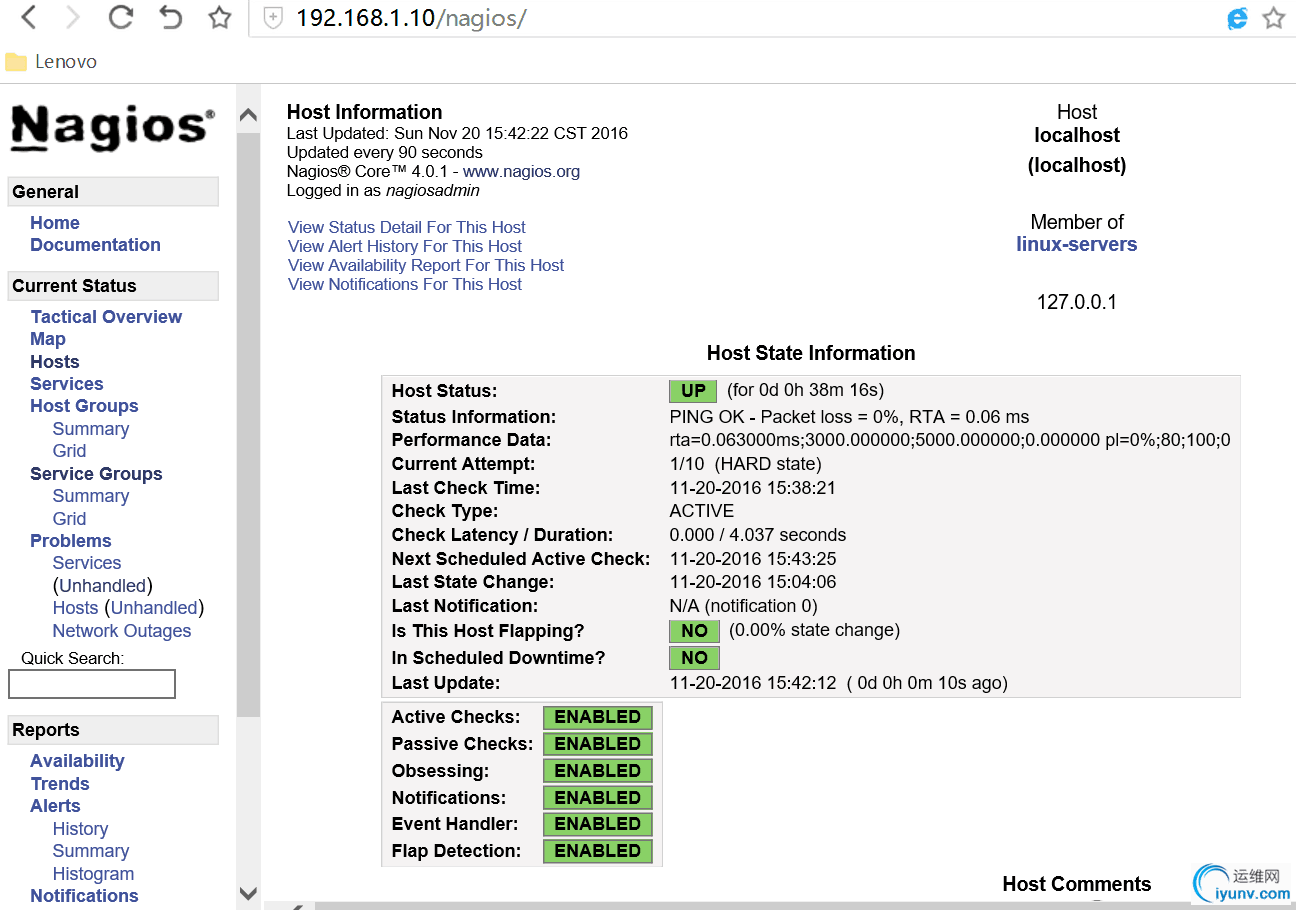This screenshot has width=1296, height=910.
Task: Click the Internet Explorer mode icon
Action: 1238,18
